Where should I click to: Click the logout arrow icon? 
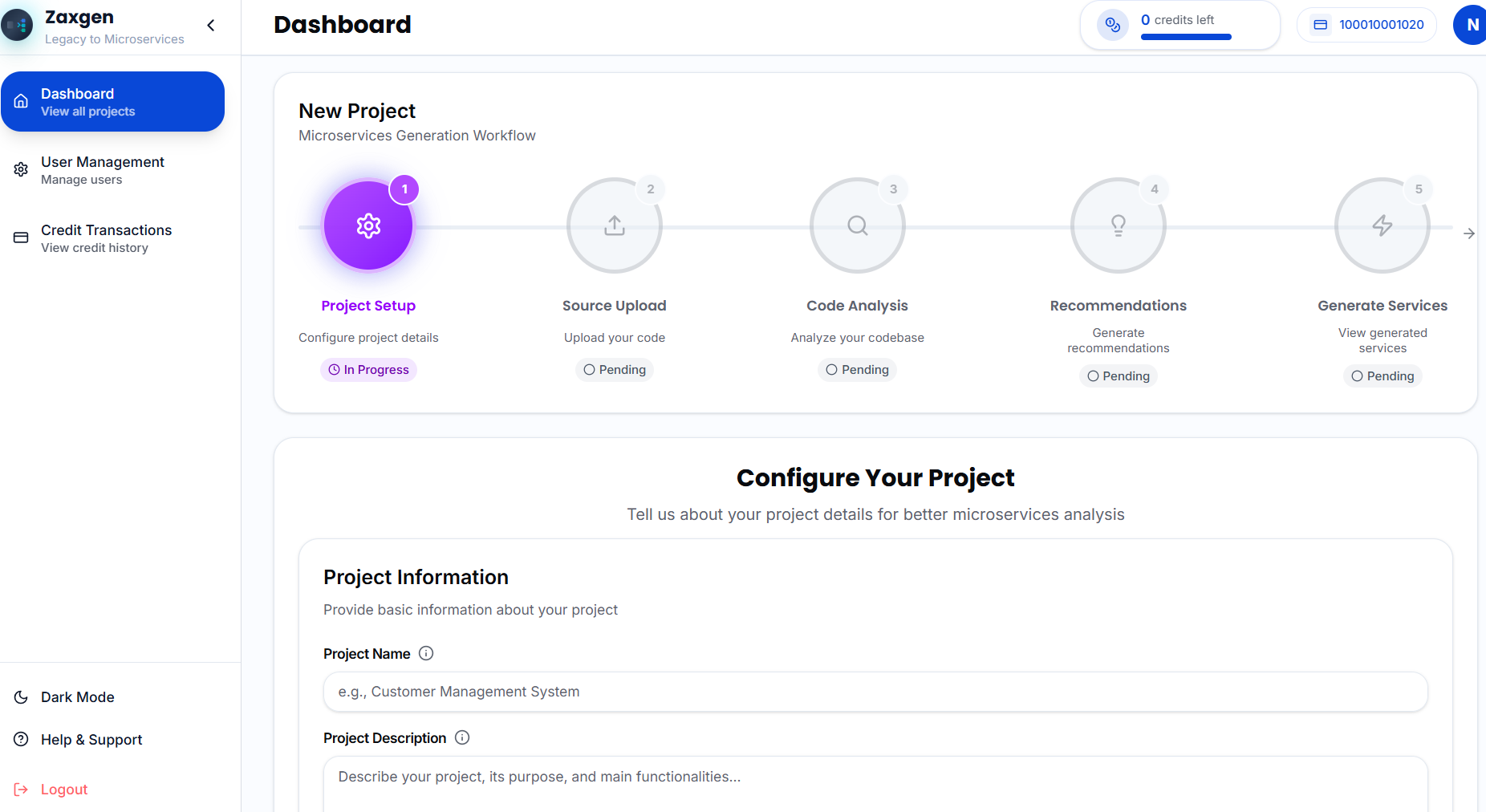21,790
